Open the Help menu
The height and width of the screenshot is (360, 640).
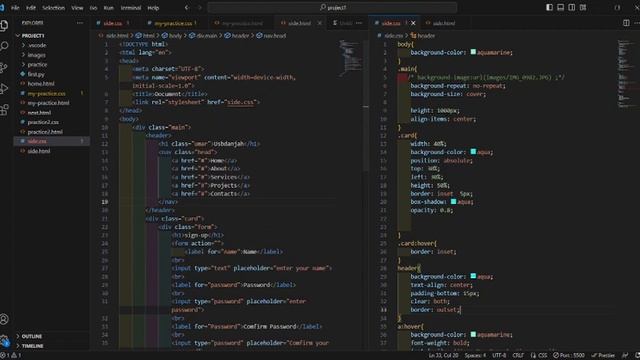click(x=153, y=8)
